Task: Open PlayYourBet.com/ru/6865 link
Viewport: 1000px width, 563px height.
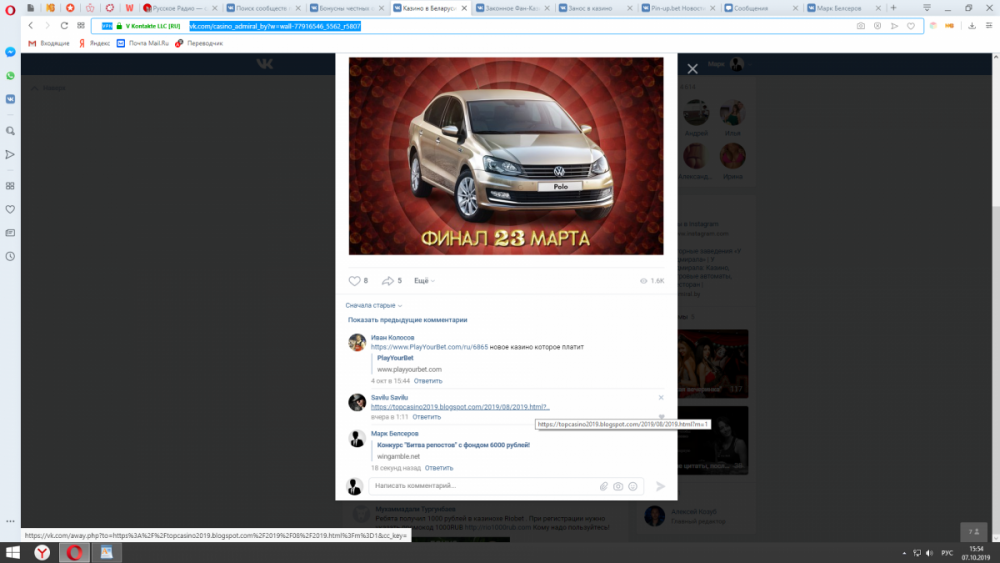Action: point(429,347)
